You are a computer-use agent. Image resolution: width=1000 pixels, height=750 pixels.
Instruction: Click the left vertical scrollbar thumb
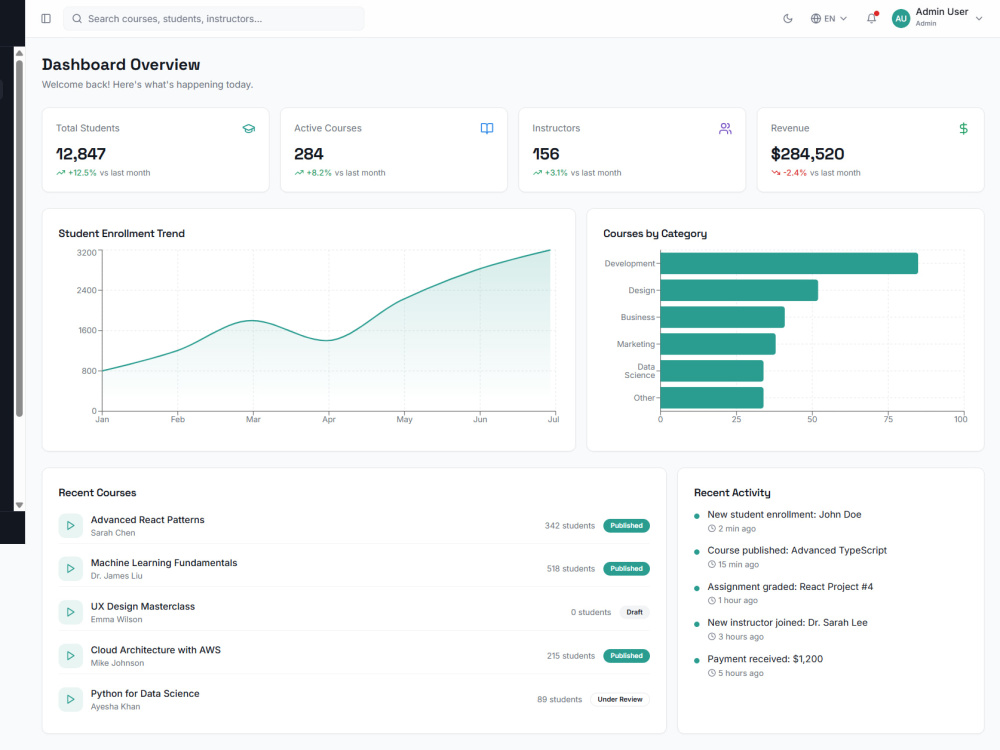[19, 239]
